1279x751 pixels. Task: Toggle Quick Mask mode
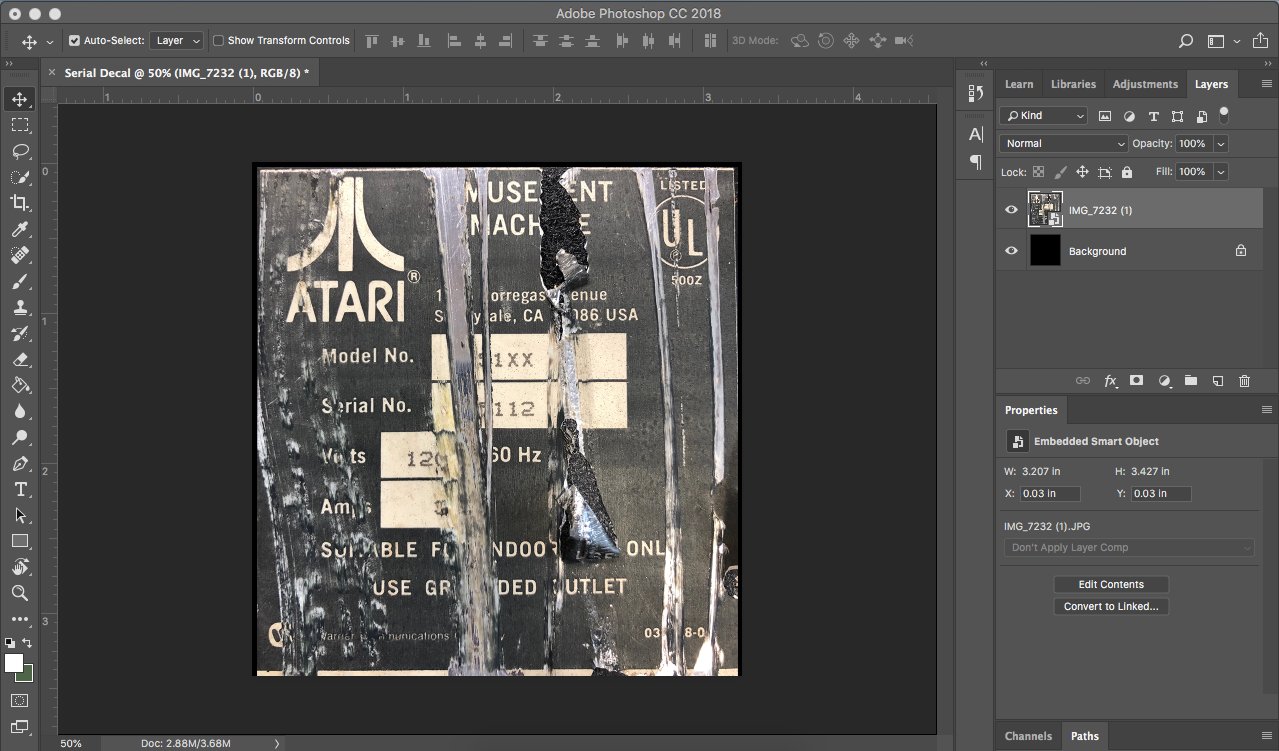point(20,700)
